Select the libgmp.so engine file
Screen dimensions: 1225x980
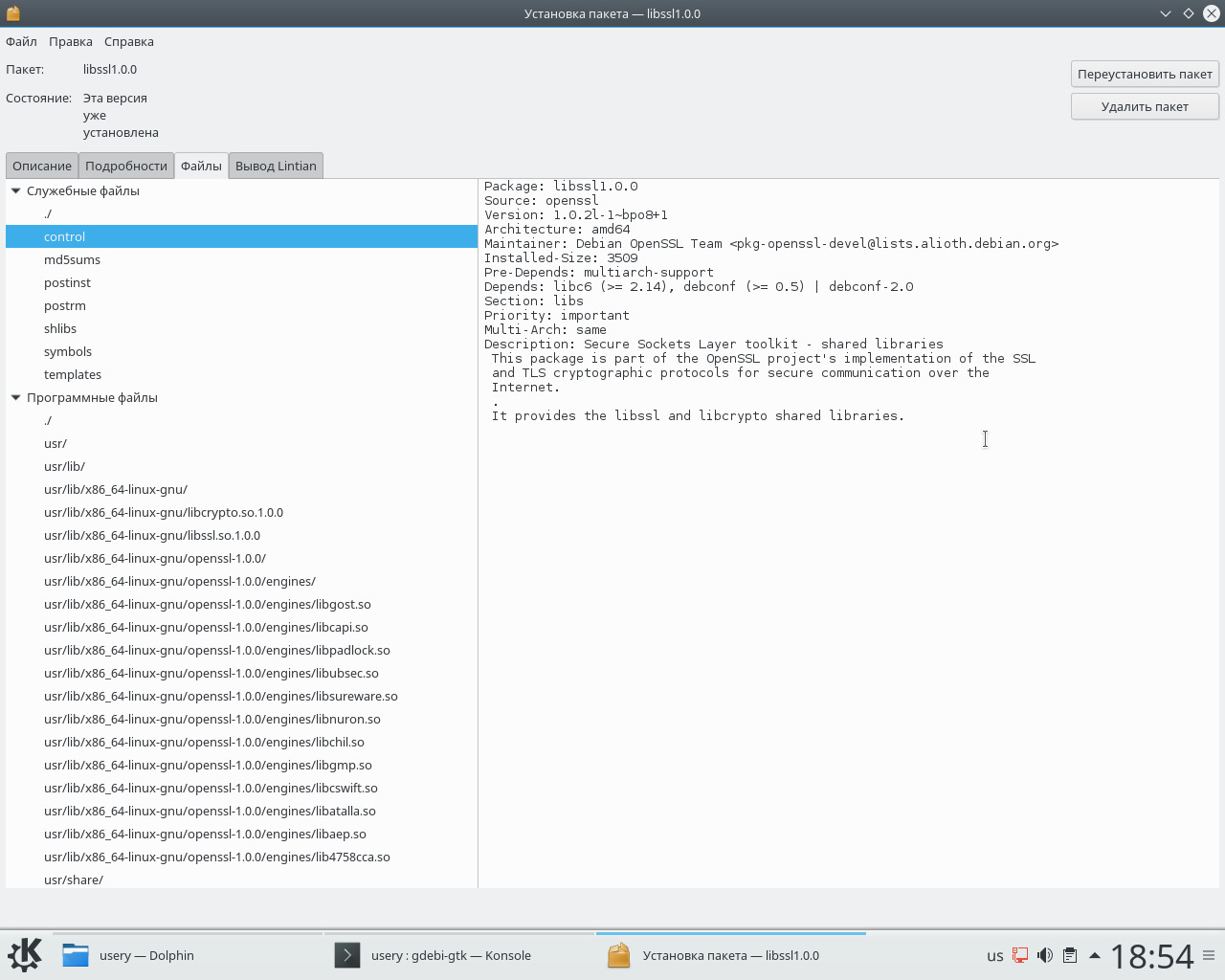(241, 765)
